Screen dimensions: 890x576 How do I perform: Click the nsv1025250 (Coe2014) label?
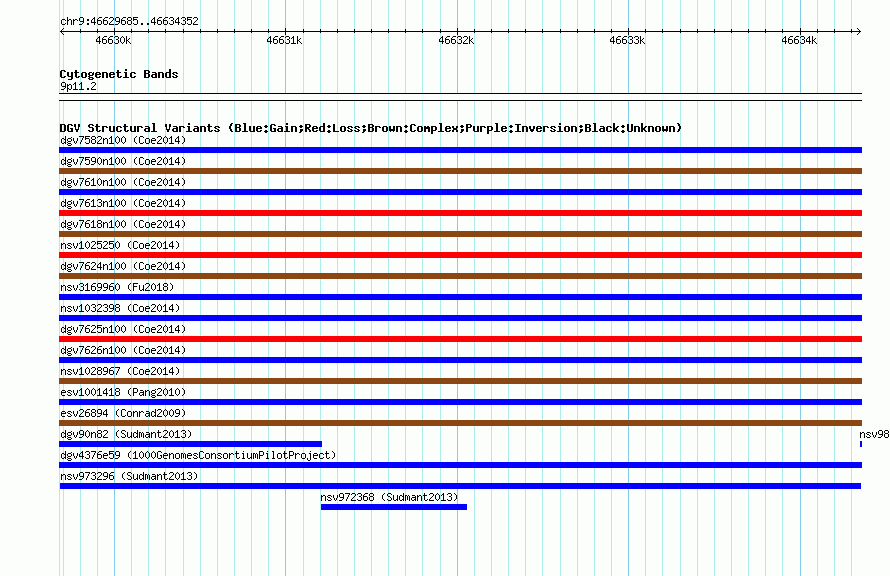[x=120, y=245]
